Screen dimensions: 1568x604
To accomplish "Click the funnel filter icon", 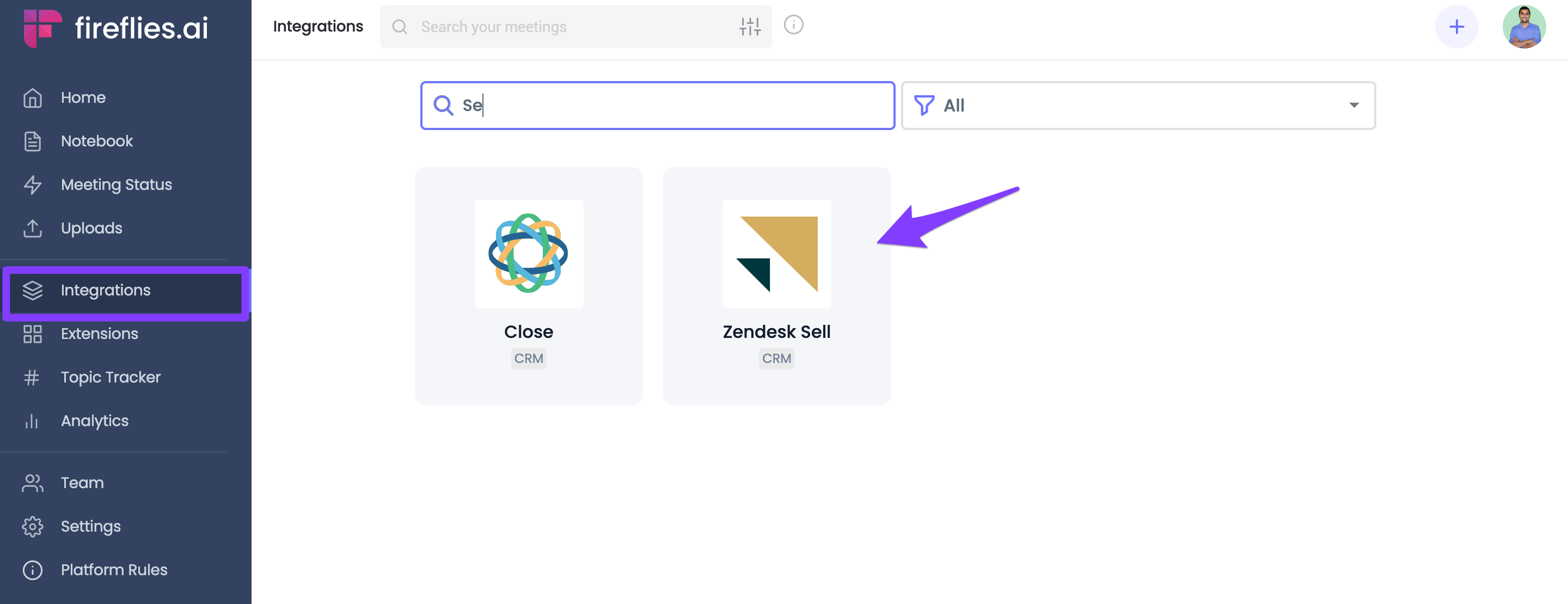I will click(923, 105).
